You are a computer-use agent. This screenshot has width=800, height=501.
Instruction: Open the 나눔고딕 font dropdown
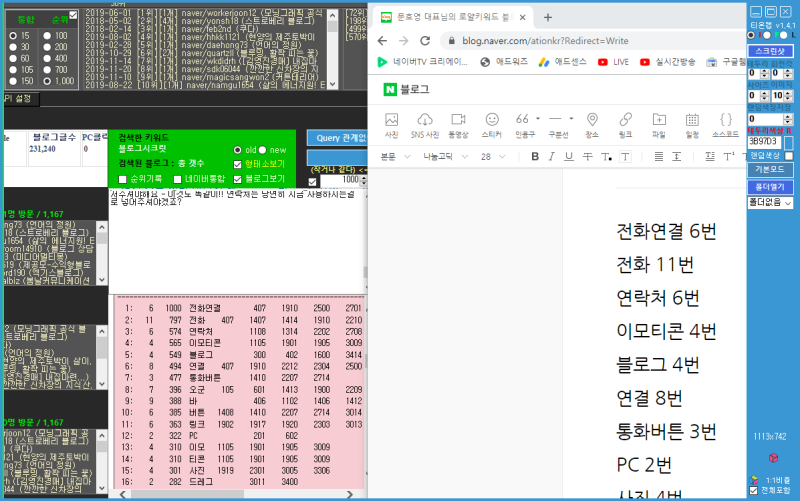445,157
